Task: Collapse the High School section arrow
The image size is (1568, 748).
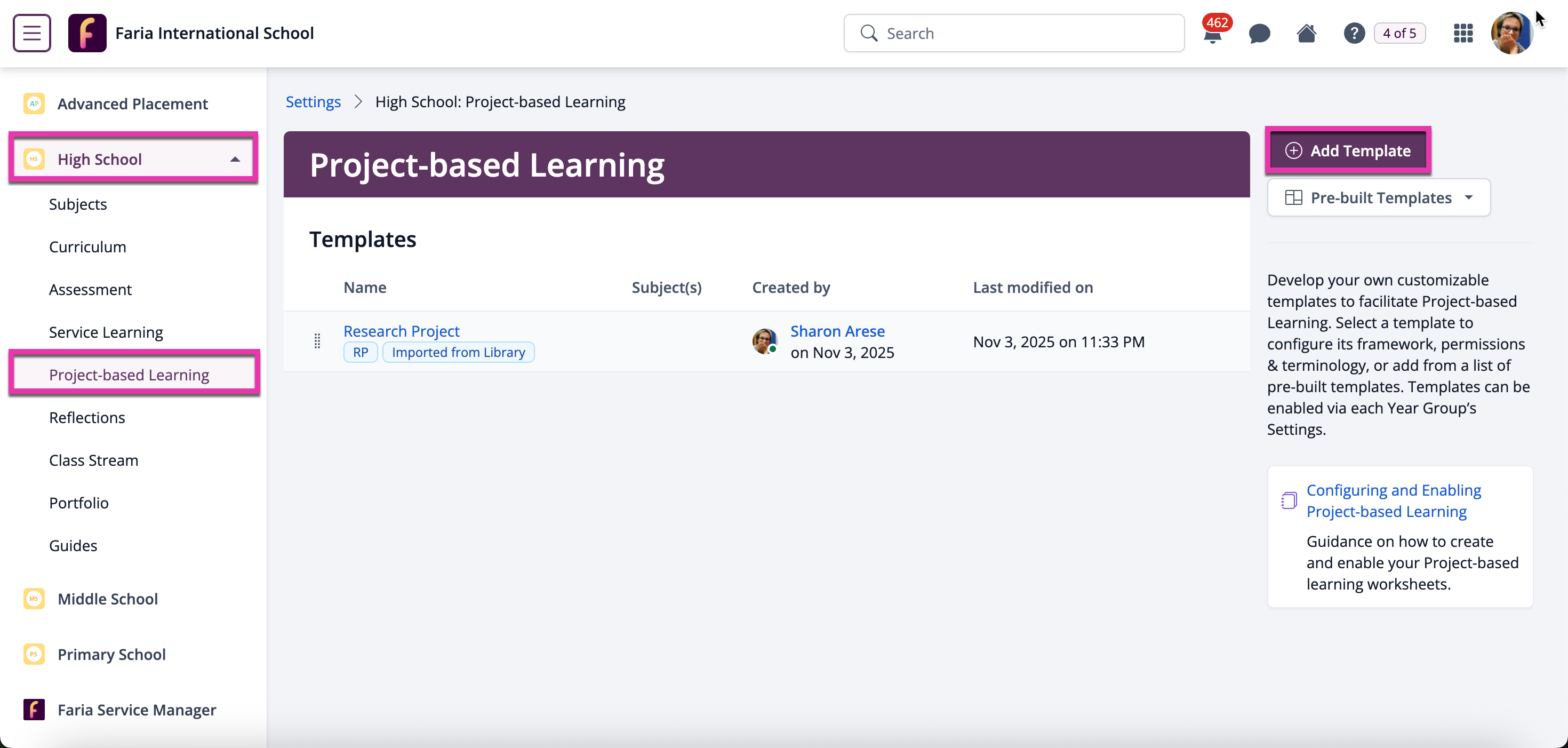Action: coord(235,160)
